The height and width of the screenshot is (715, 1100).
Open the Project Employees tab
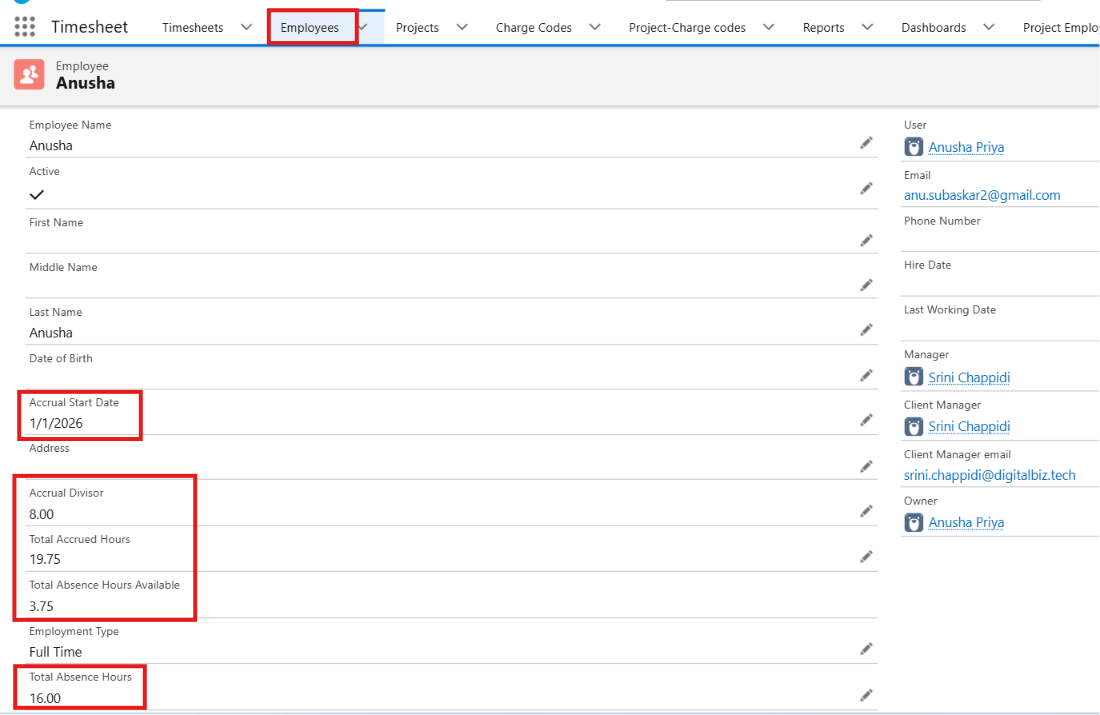point(1061,27)
